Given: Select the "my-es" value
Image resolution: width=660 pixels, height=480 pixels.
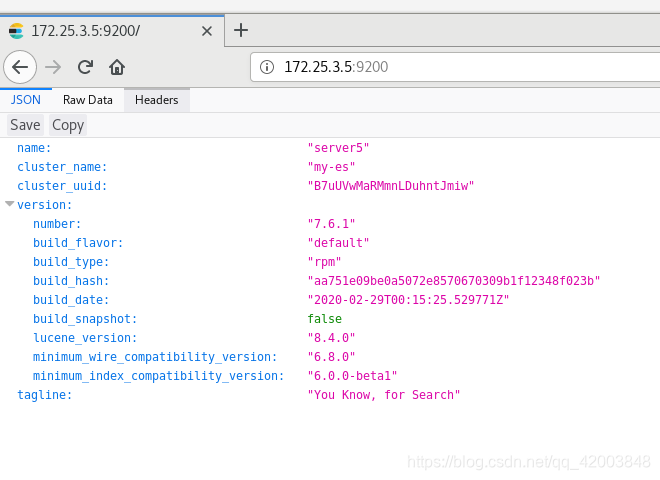Looking at the screenshot, I should point(331,167).
